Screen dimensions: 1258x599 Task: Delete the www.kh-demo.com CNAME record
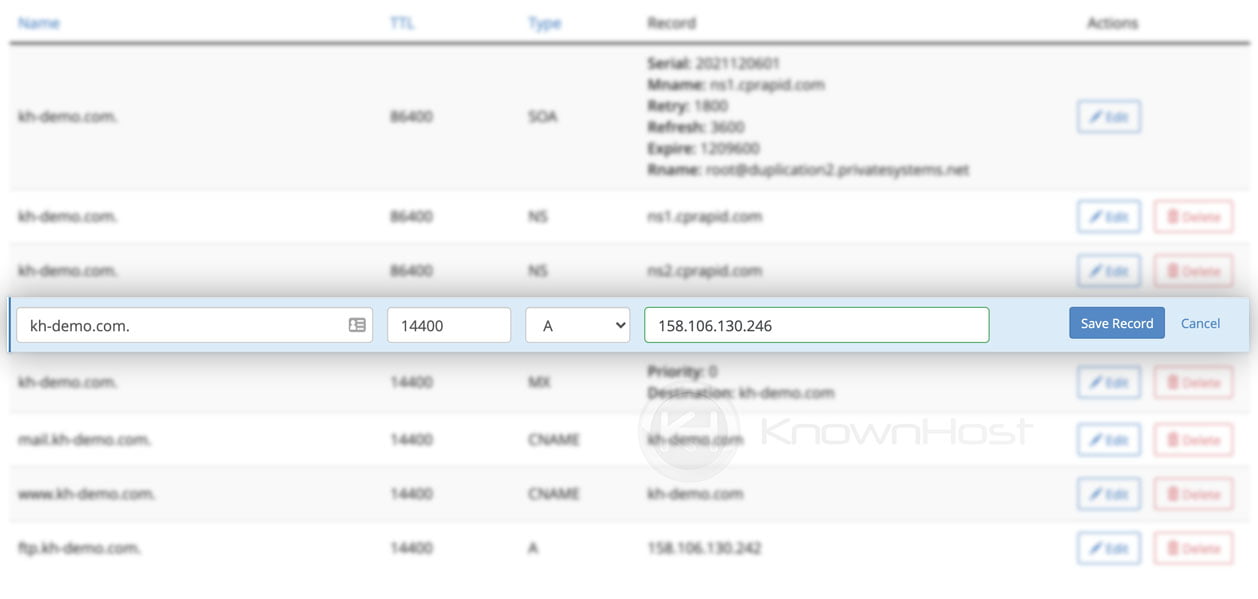(x=1193, y=493)
